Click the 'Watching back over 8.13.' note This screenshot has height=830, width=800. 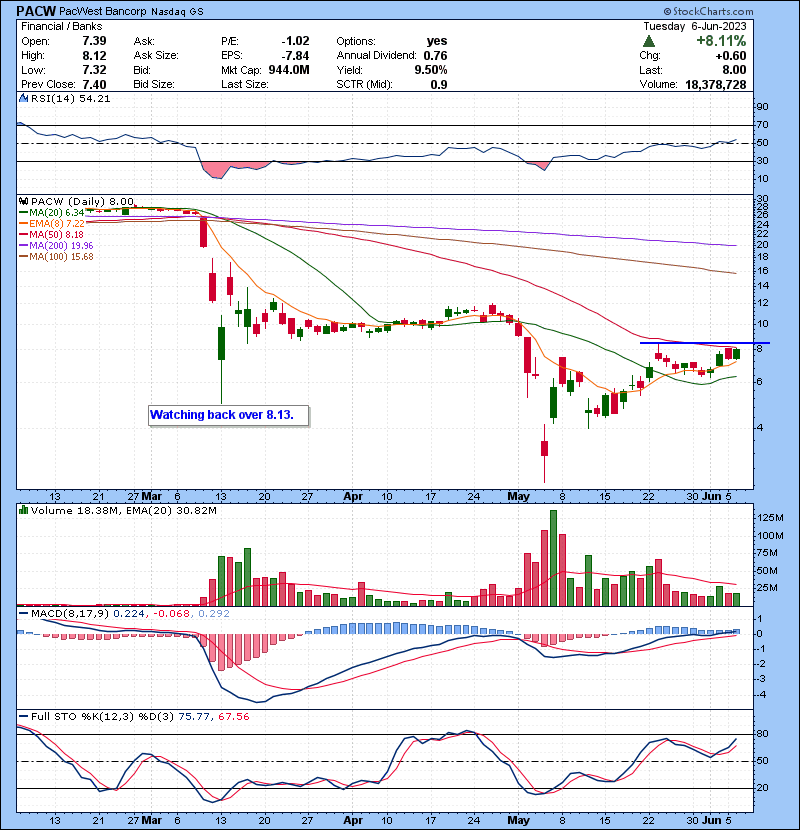229,416
